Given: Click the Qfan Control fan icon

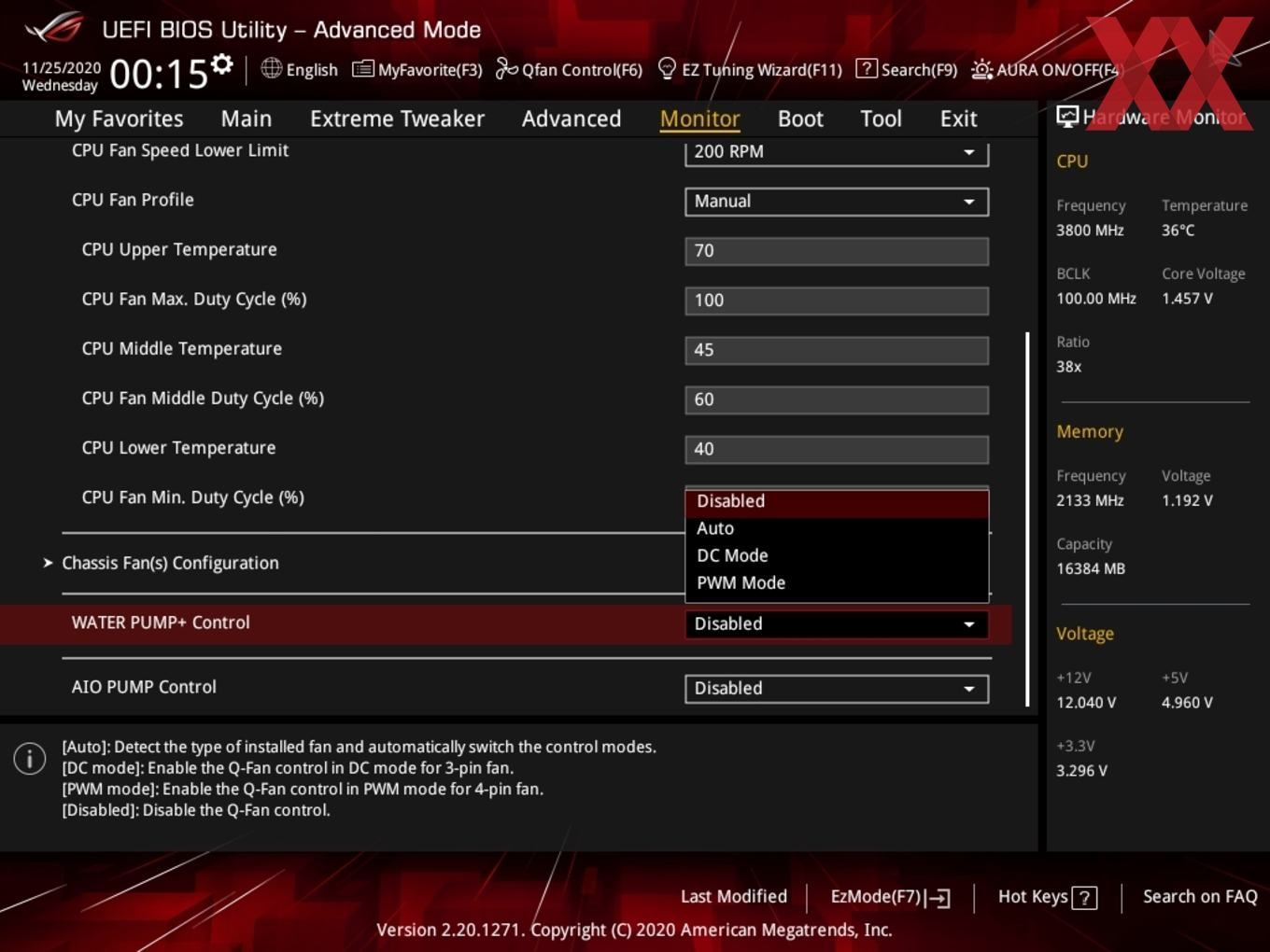Looking at the screenshot, I should 506,69.
